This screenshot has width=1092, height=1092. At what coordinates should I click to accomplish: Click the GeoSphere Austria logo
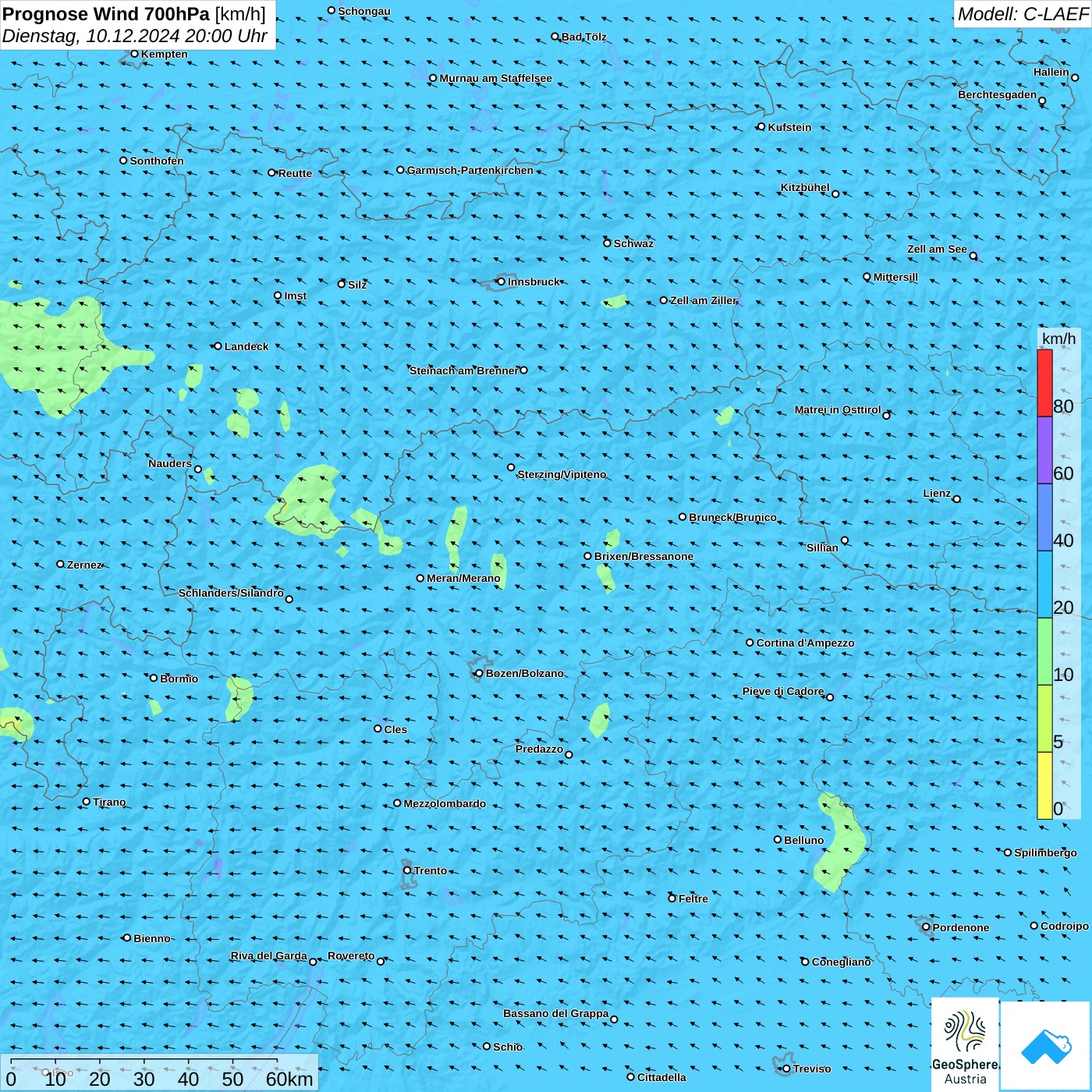(x=965, y=1044)
